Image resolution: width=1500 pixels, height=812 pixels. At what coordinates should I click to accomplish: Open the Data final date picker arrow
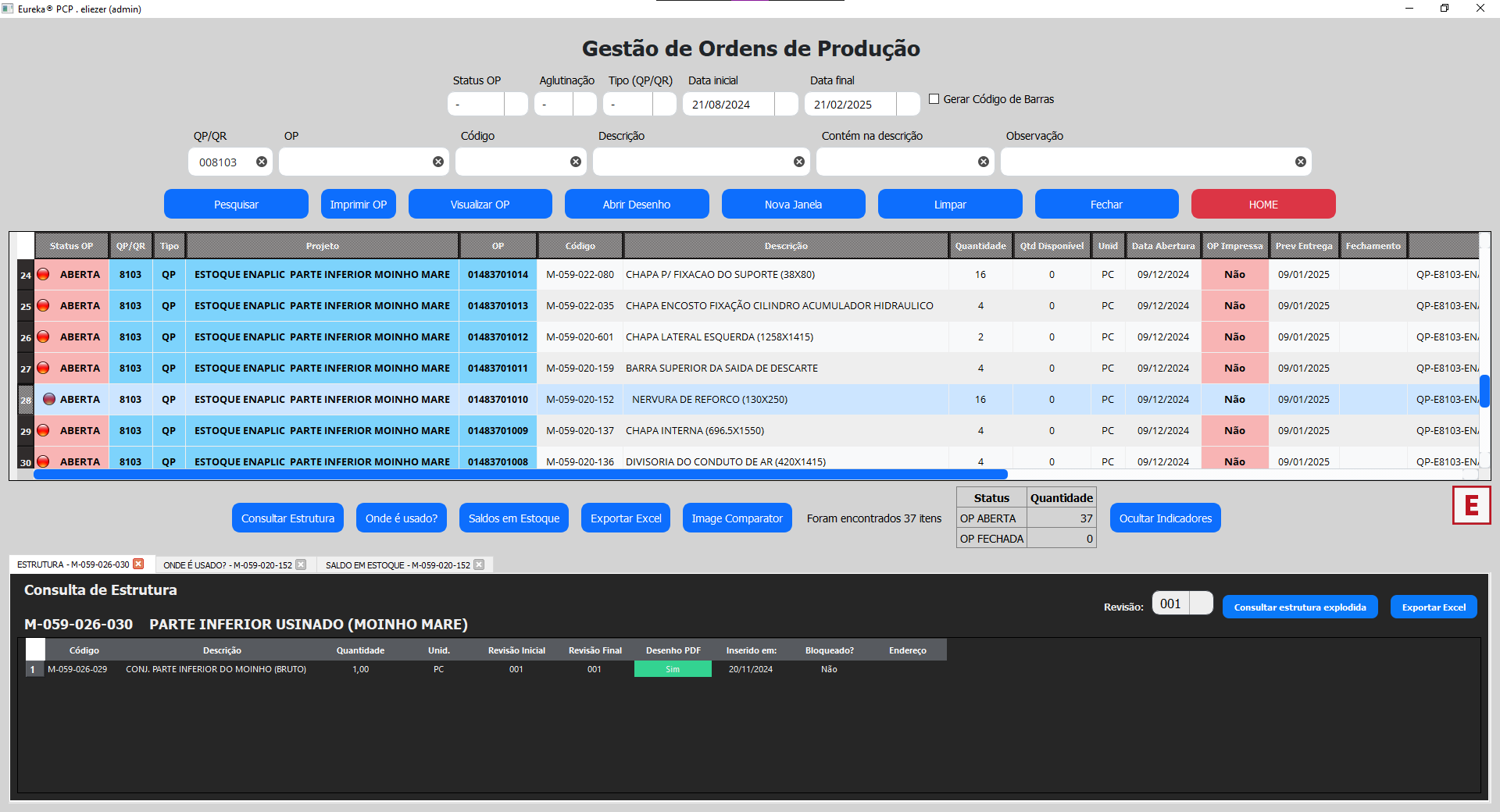click(908, 104)
